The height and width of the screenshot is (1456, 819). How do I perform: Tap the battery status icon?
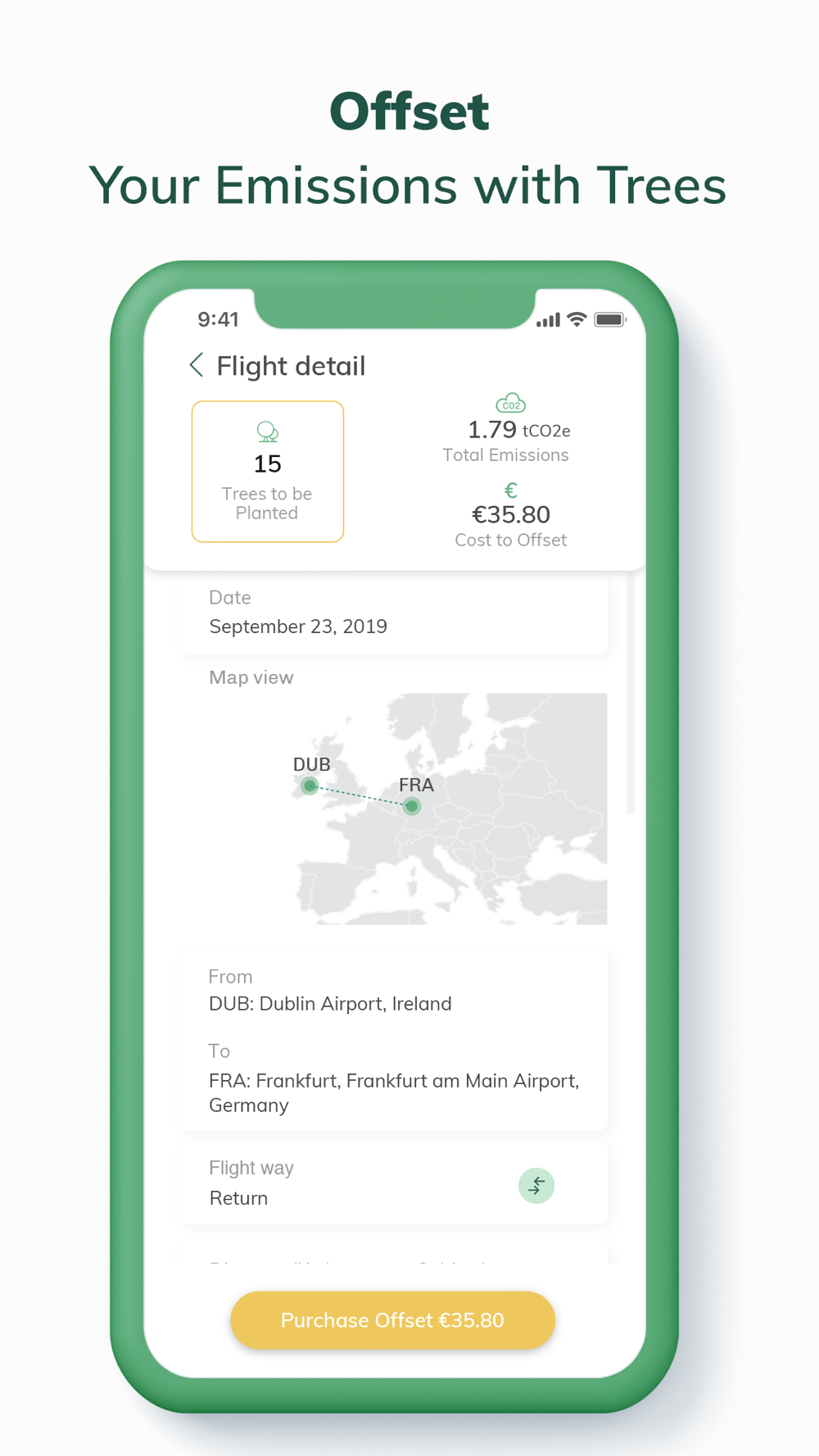point(610,319)
